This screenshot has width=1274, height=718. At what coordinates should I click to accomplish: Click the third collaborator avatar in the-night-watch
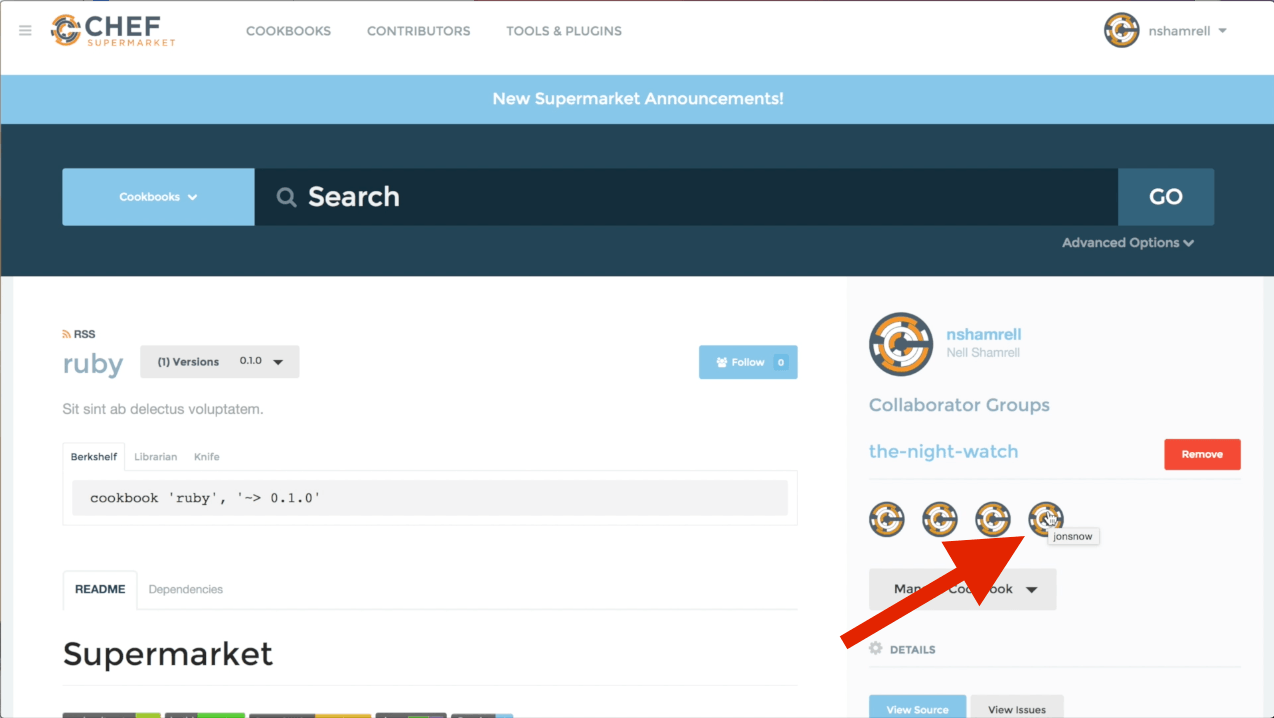993,519
